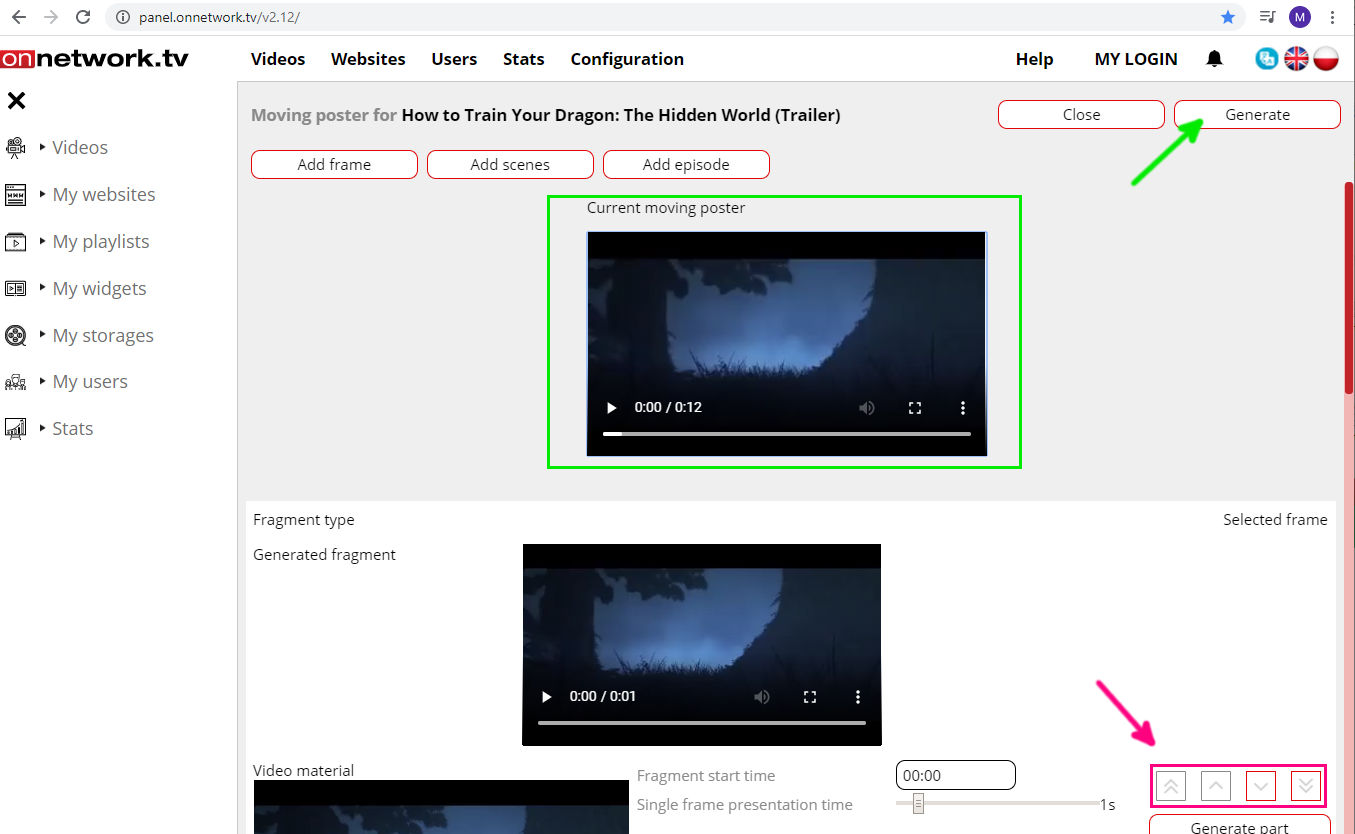Click the My widgets icon in sidebar
Image resolution: width=1355 pixels, height=834 pixels.
pyautogui.click(x=15, y=289)
